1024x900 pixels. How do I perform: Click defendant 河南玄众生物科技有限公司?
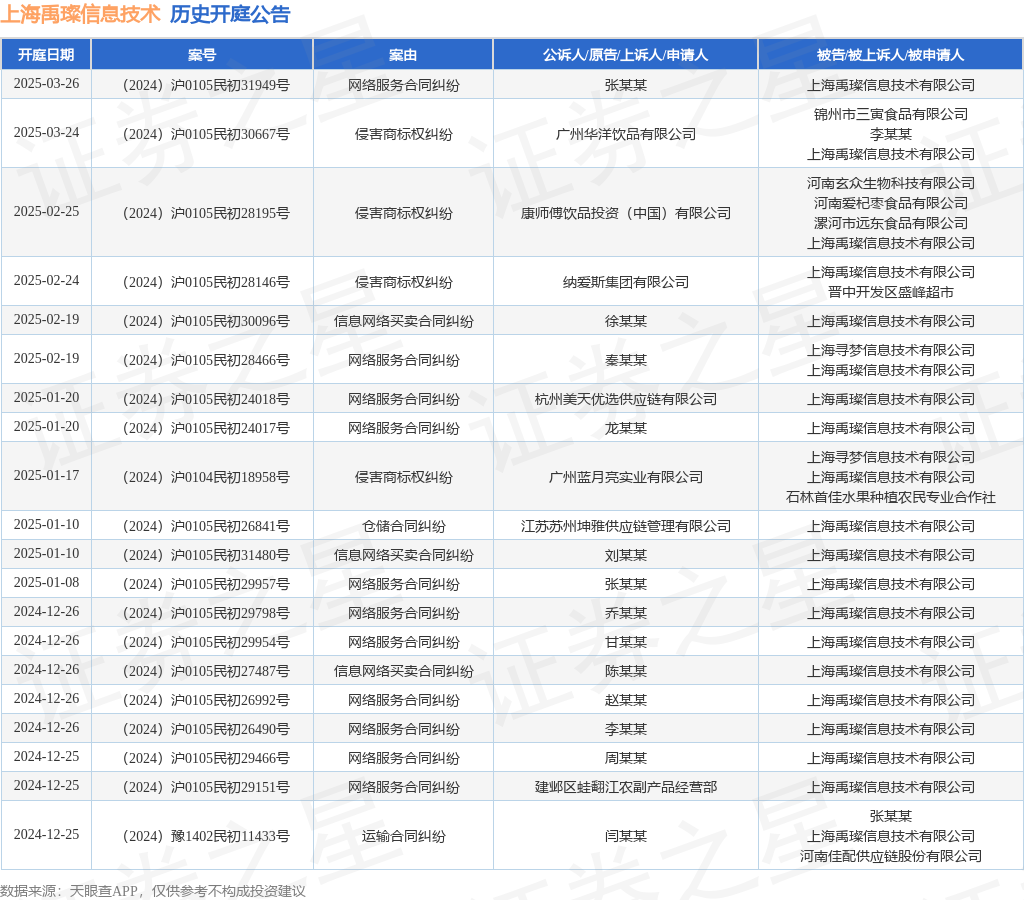[x=891, y=183]
